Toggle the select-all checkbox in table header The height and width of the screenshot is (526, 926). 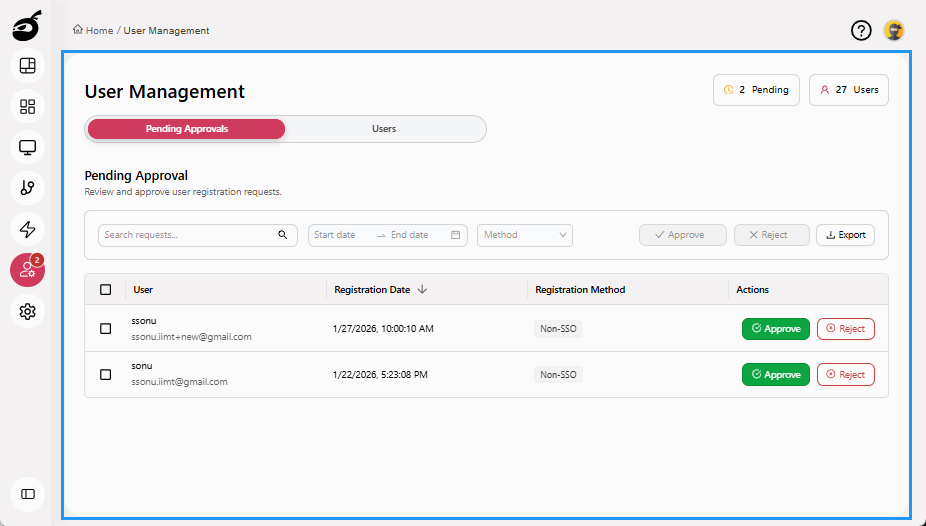[x=106, y=290]
